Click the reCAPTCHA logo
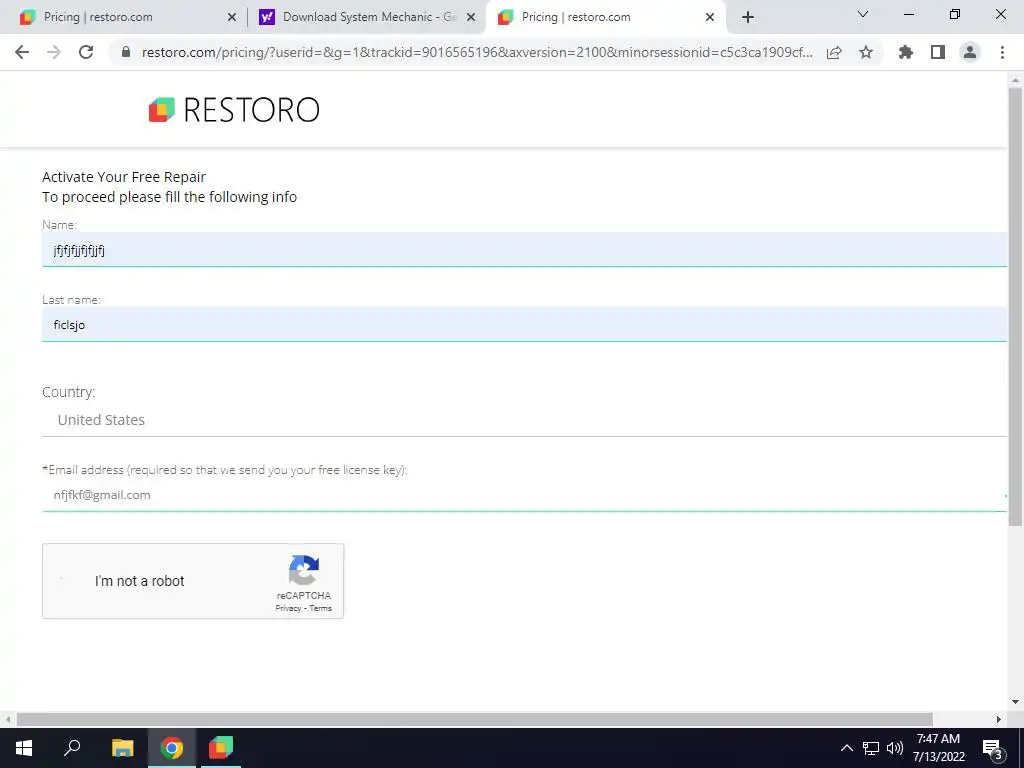This screenshot has height=768, width=1024. click(304, 570)
